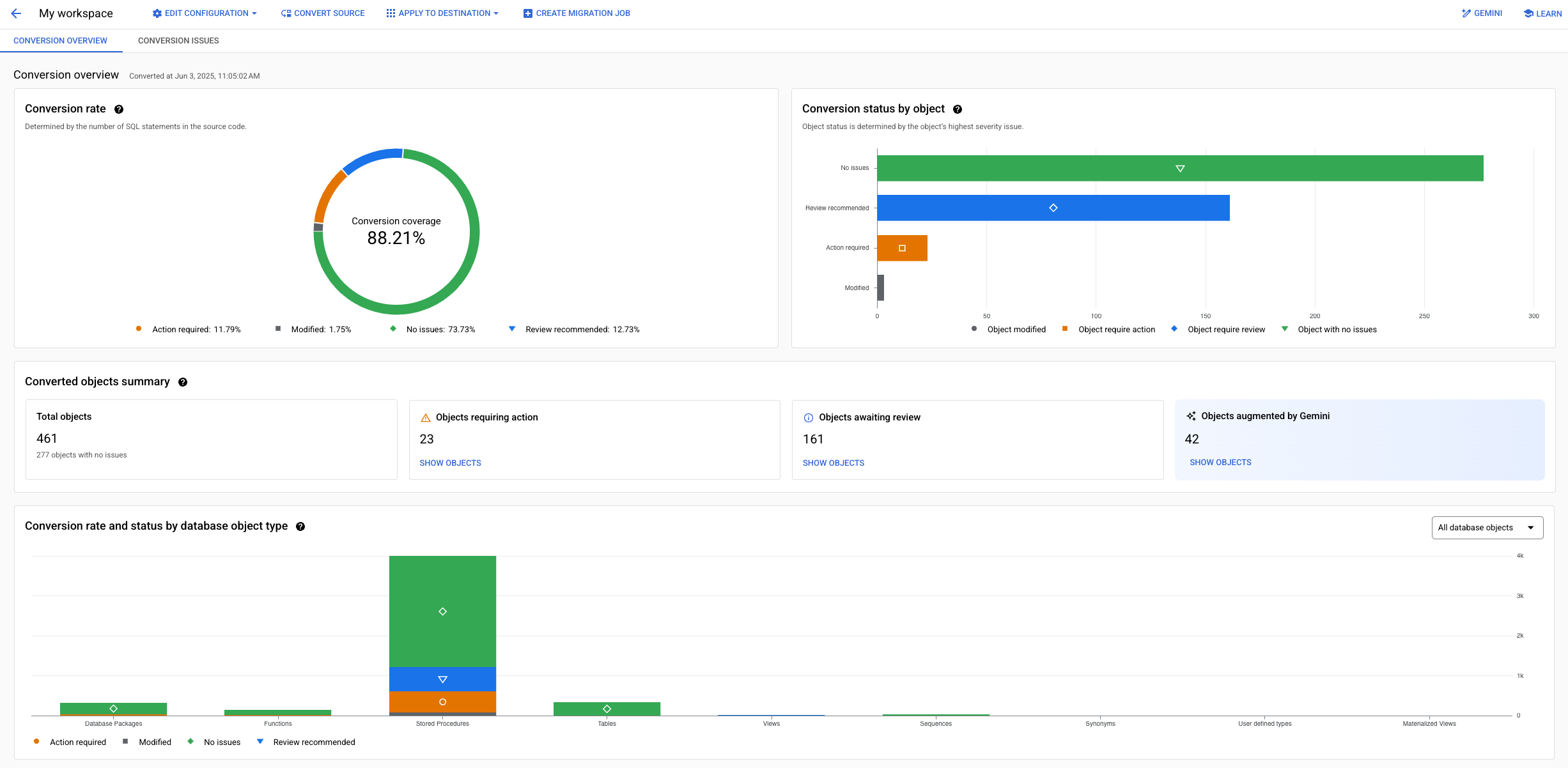Click the back arrow to leave My workspace
Screen dimensions: 1568x768
(x=16, y=13)
